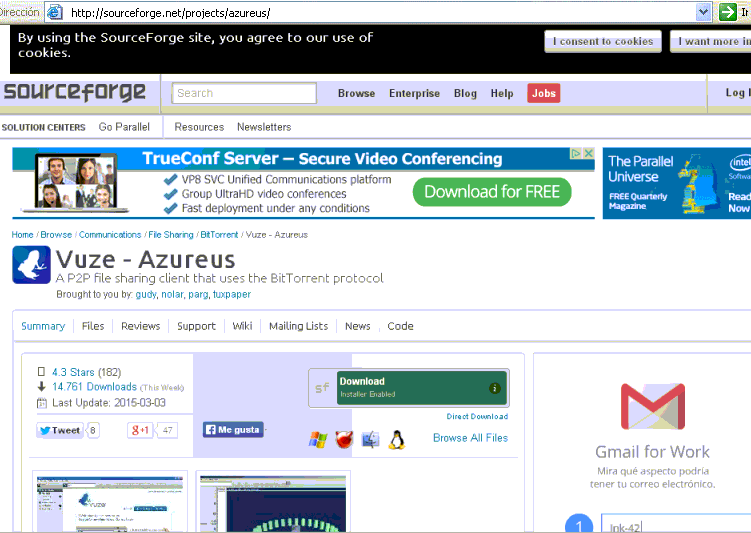Click the Direct Download link

[477, 417]
